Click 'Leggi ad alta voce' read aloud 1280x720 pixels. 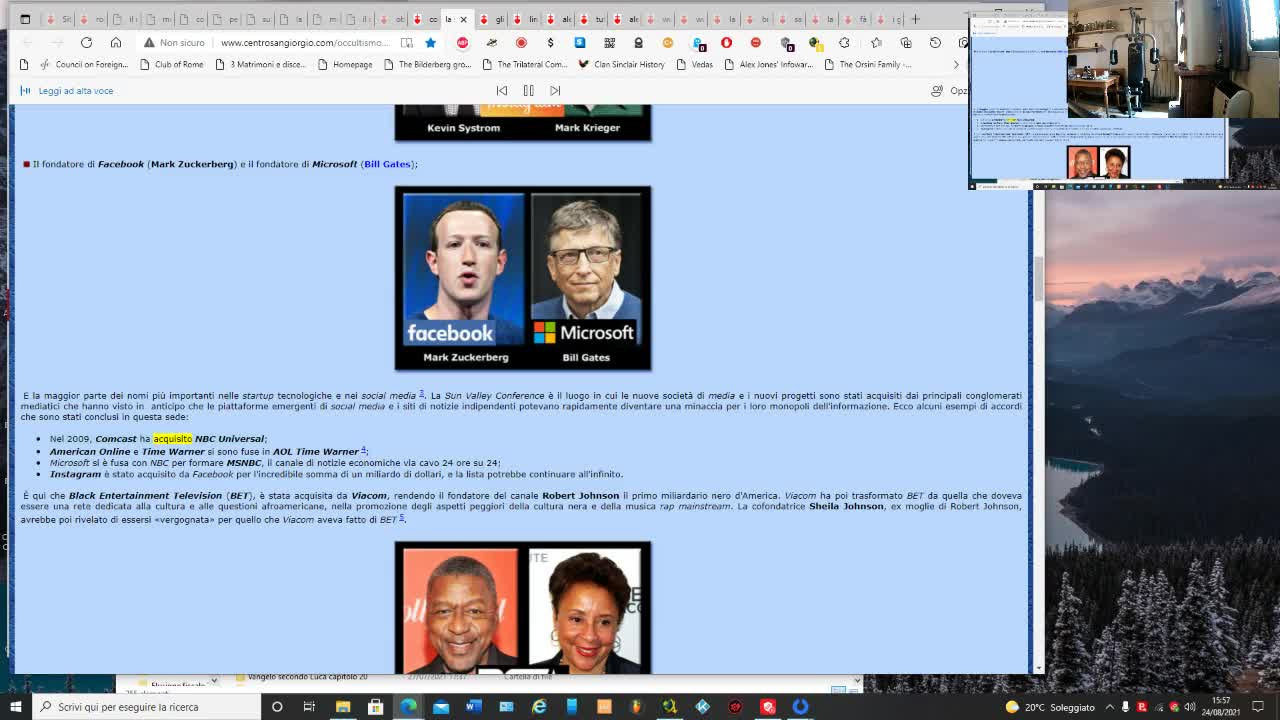pos(66,91)
